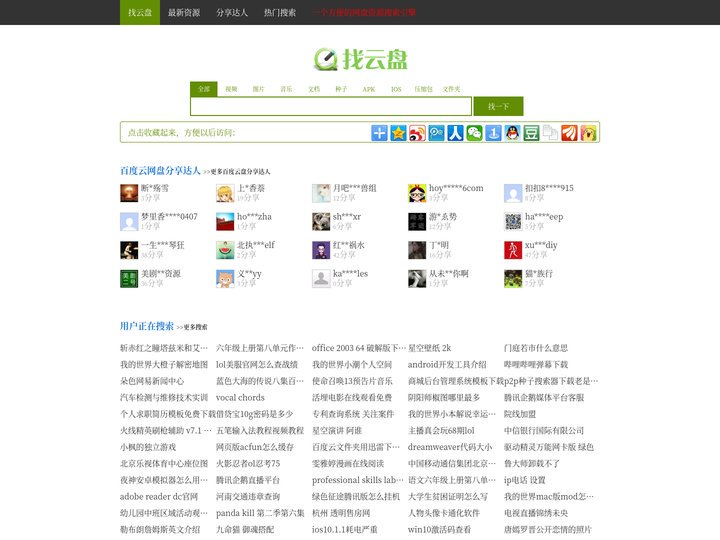Open search term 'ip电话 设置'
This screenshot has width=720, height=540.
click(524, 480)
